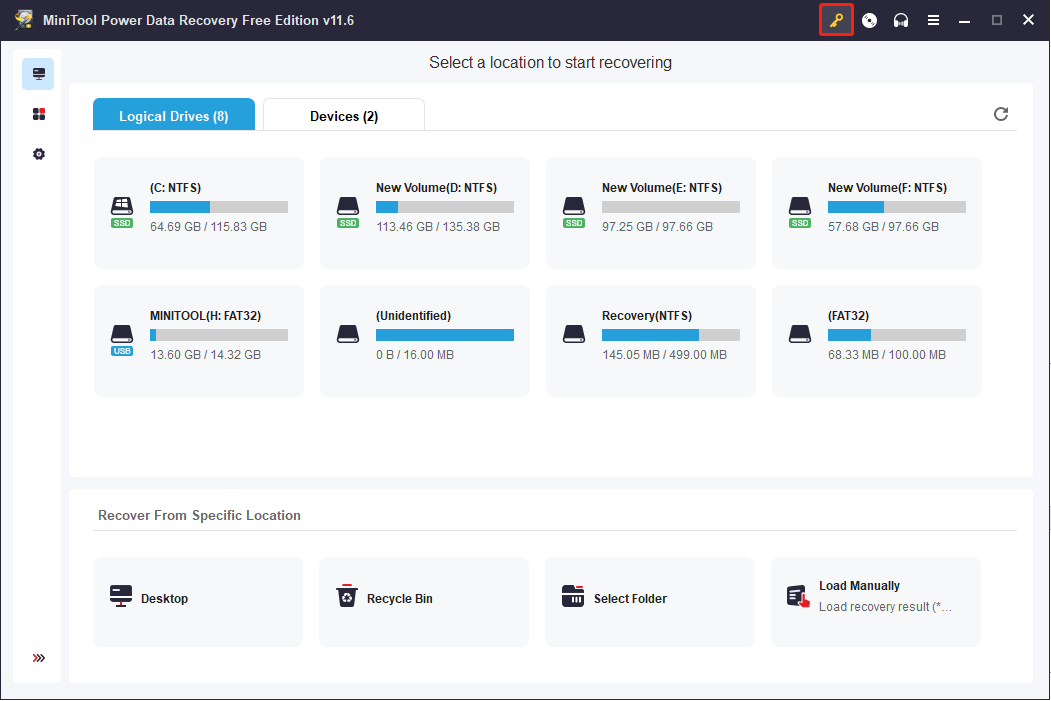Select New Volume(E: NTFS) label
Image resolution: width=1051 pixels, height=701 pixels.
point(662,188)
